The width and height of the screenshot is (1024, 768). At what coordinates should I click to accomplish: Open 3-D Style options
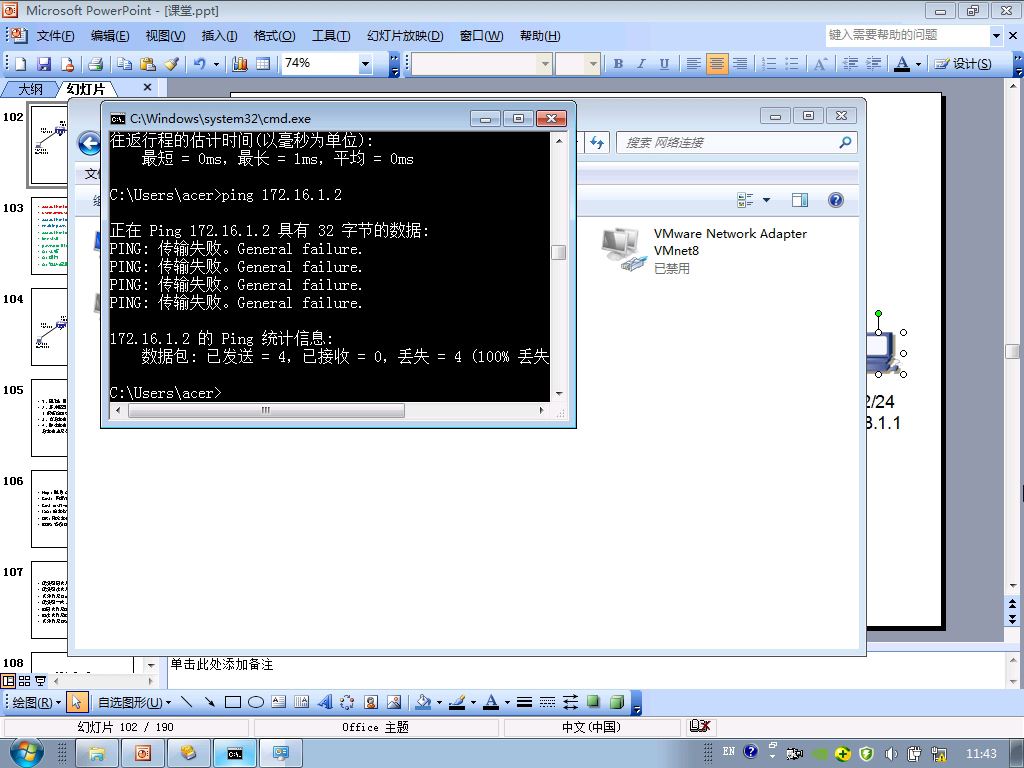(x=616, y=702)
